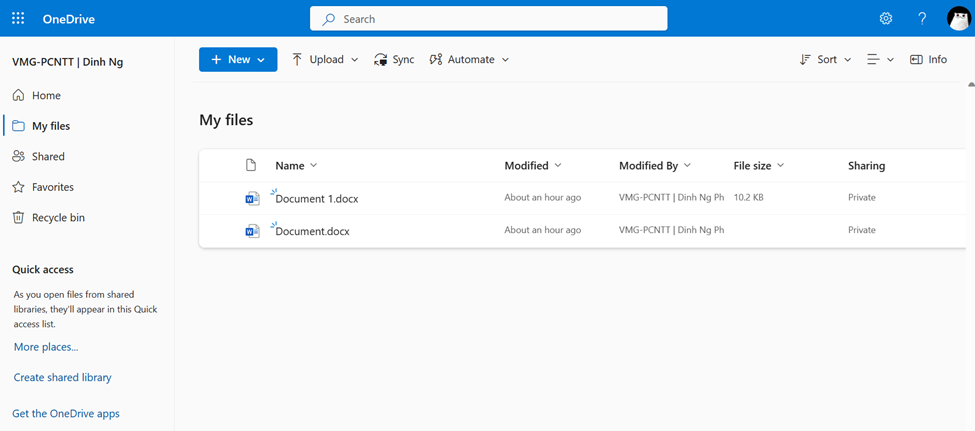Expand the Automate dropdown chevron
The image size is (975, 431).
505,60
